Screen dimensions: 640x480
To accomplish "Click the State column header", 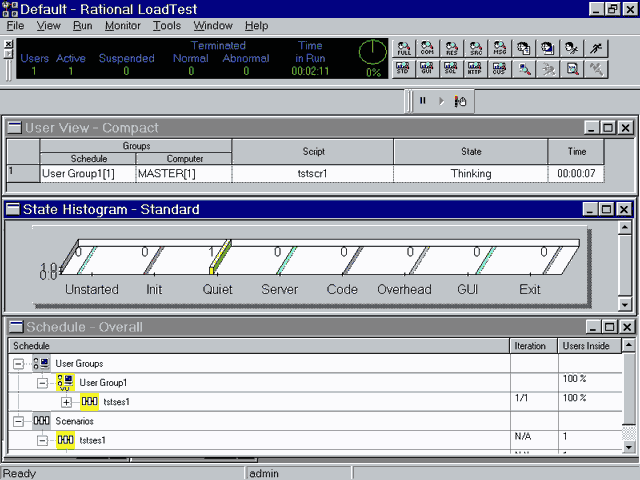I will point(471,151).
